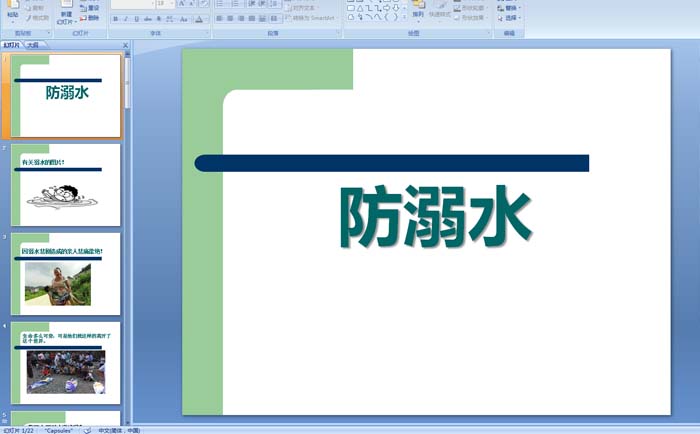The width and height of the screenshot is (700, 434).
Task: Open the Columns menu
Action: coord(275,18)
